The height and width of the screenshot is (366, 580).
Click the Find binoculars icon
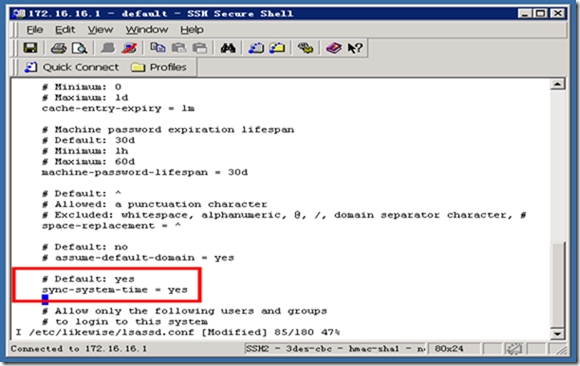(228, 48)
